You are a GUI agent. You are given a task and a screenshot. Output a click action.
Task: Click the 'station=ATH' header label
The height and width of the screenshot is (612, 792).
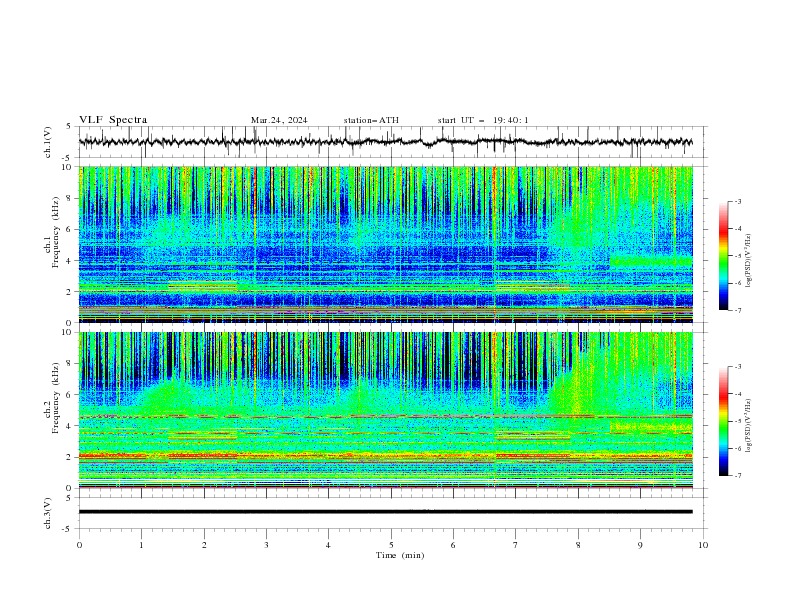tap(371, 120)
